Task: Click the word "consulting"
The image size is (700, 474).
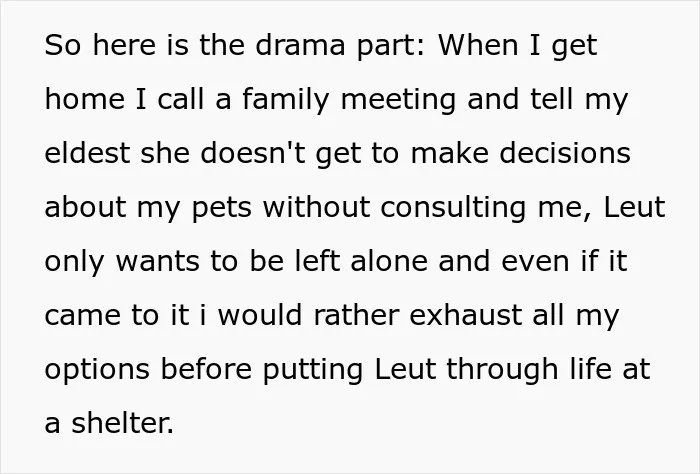Action: (453, 208)
